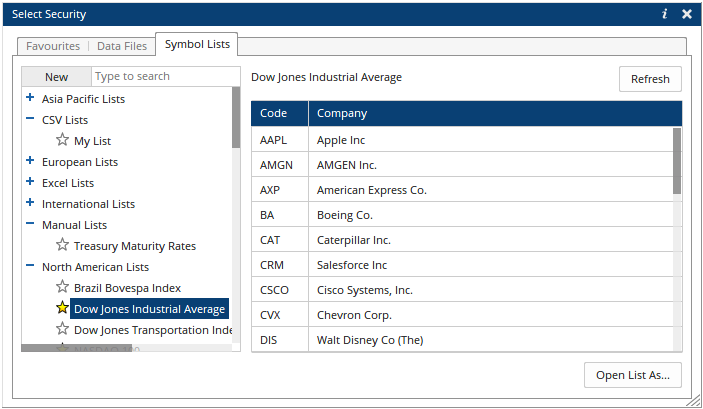Sort by the Company column header
703x409 pixels.
[x=495, y=113]
